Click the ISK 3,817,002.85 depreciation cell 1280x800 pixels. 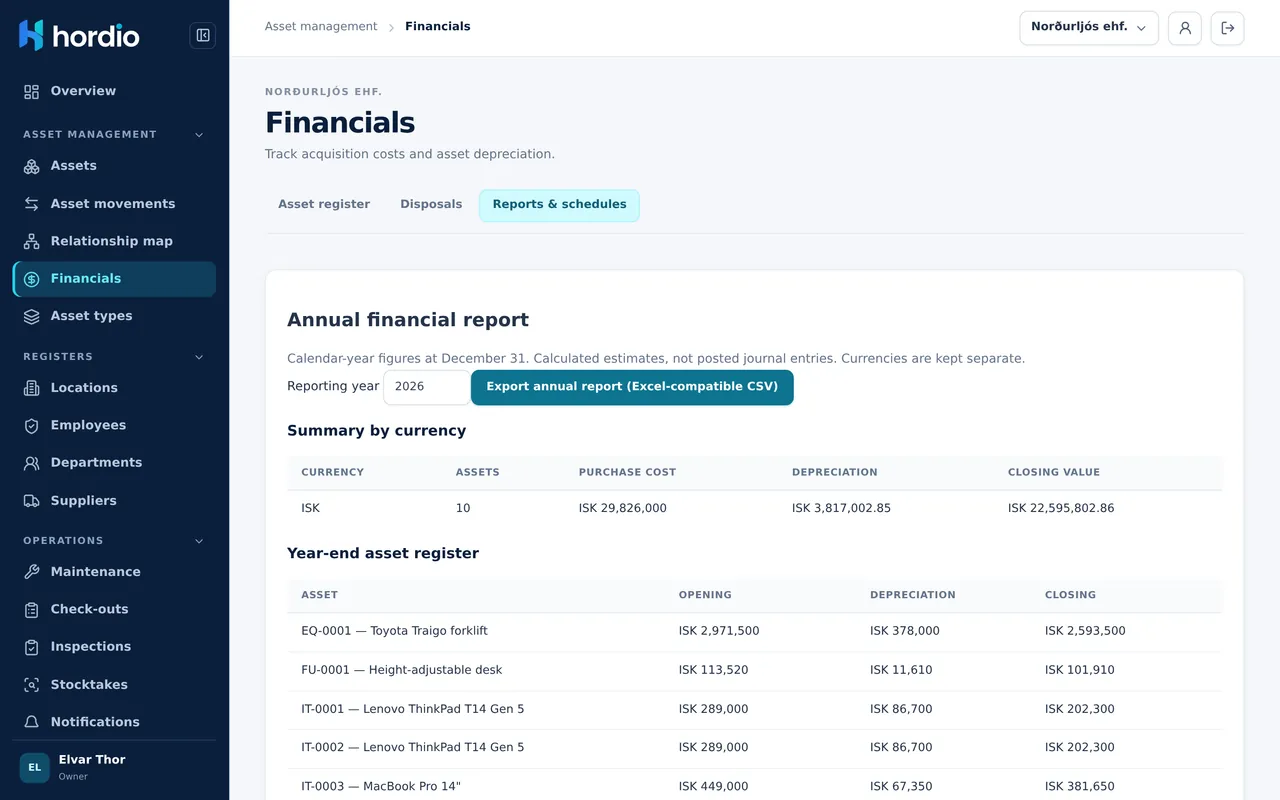point(841,508)
